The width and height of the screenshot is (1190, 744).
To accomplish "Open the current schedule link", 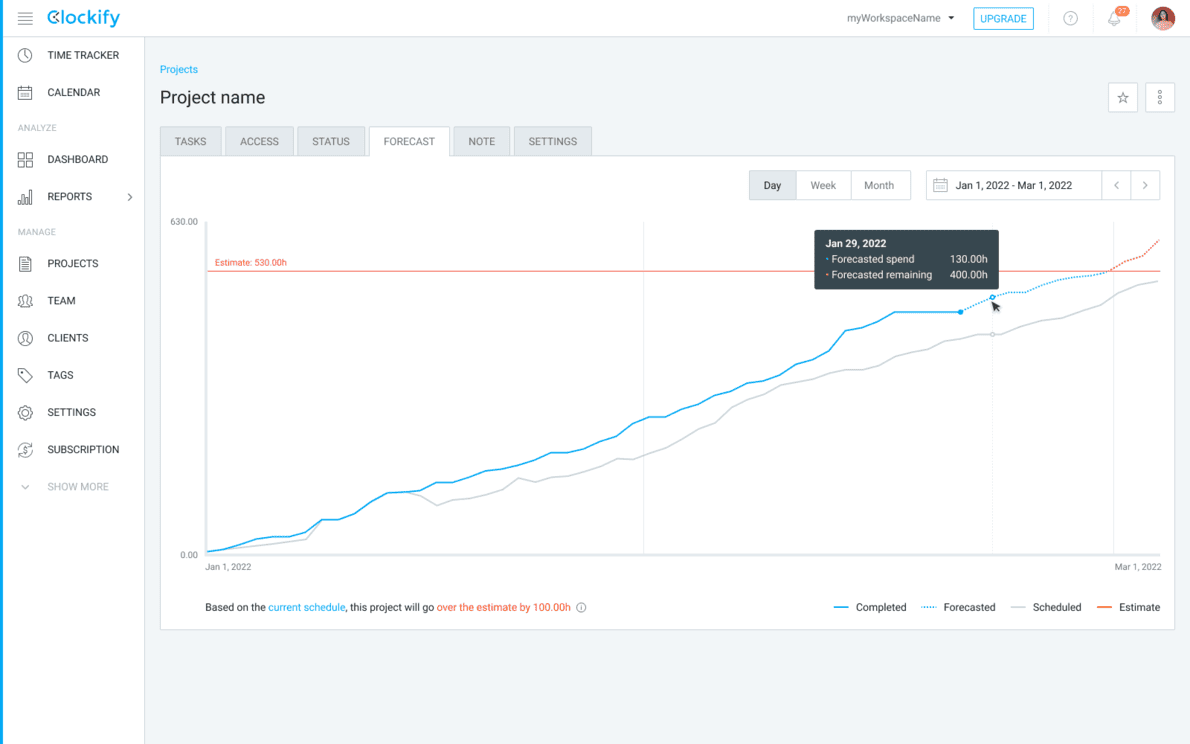I will pyautogui.click(x=306, y=607).
